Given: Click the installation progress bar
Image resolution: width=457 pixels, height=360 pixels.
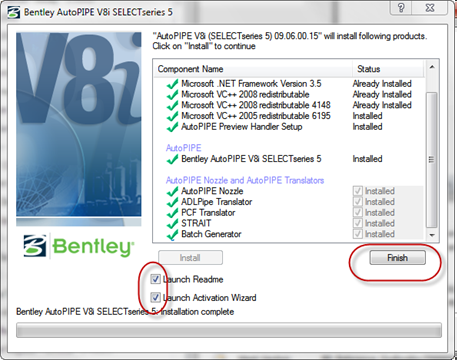Looking at the screenshot, I should pos(229,330).
